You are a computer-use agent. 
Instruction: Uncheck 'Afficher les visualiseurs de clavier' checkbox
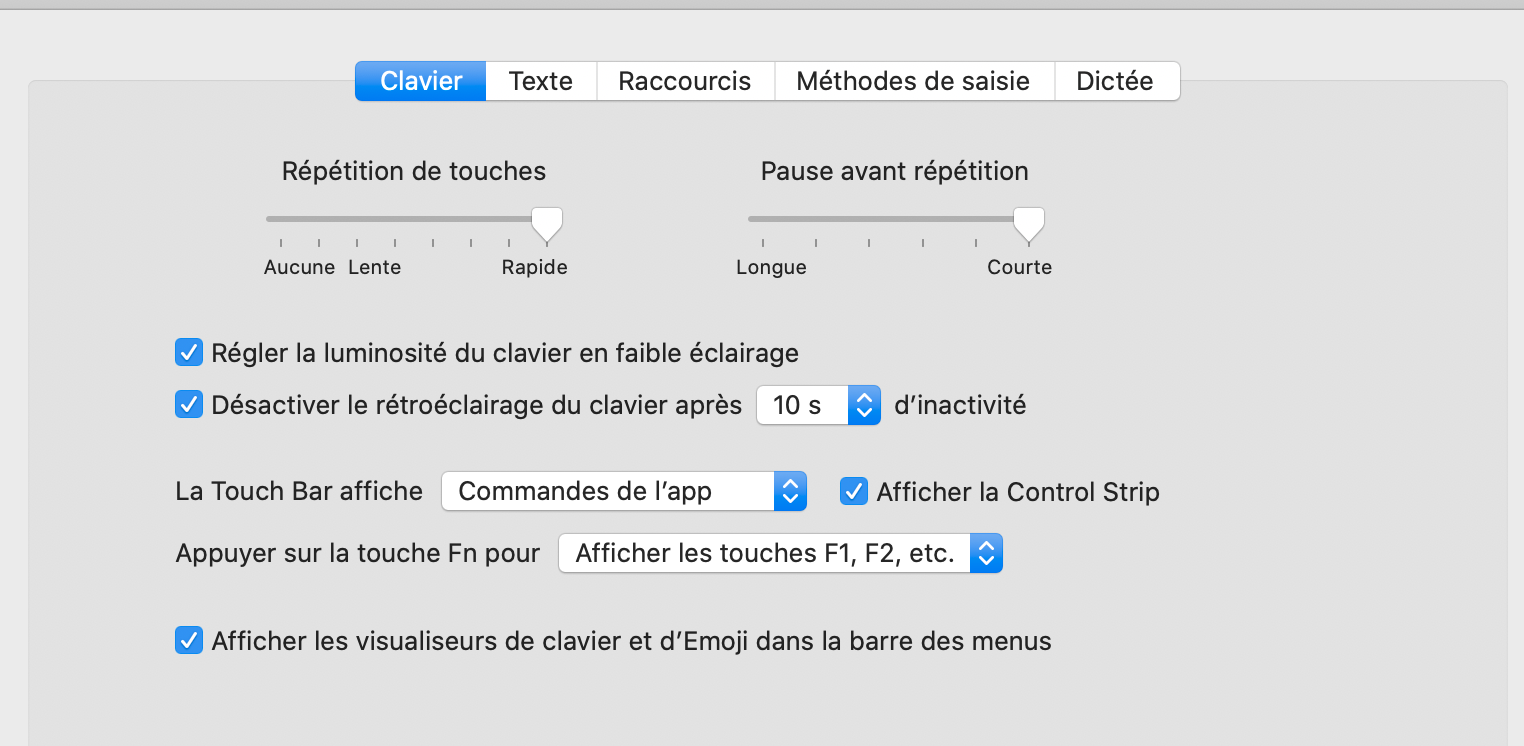click(189, 640)
